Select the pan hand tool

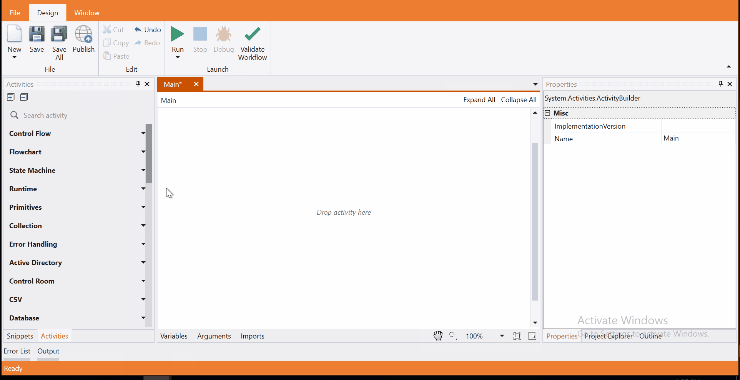pyautogui.click(x=438, y=336)
